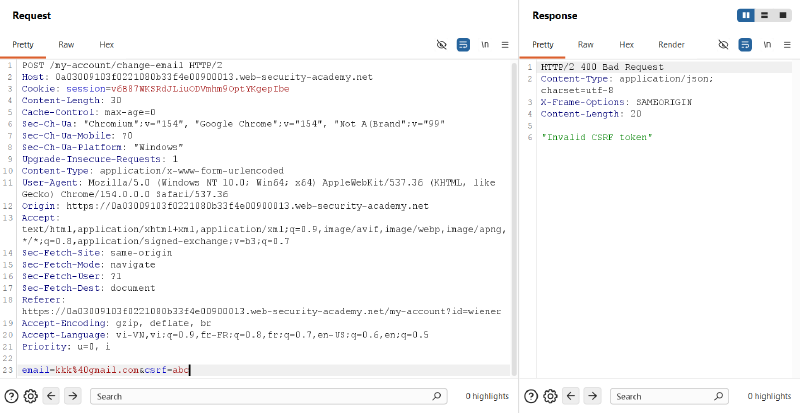Click the Response 0 highlights label

coord(769,396)
